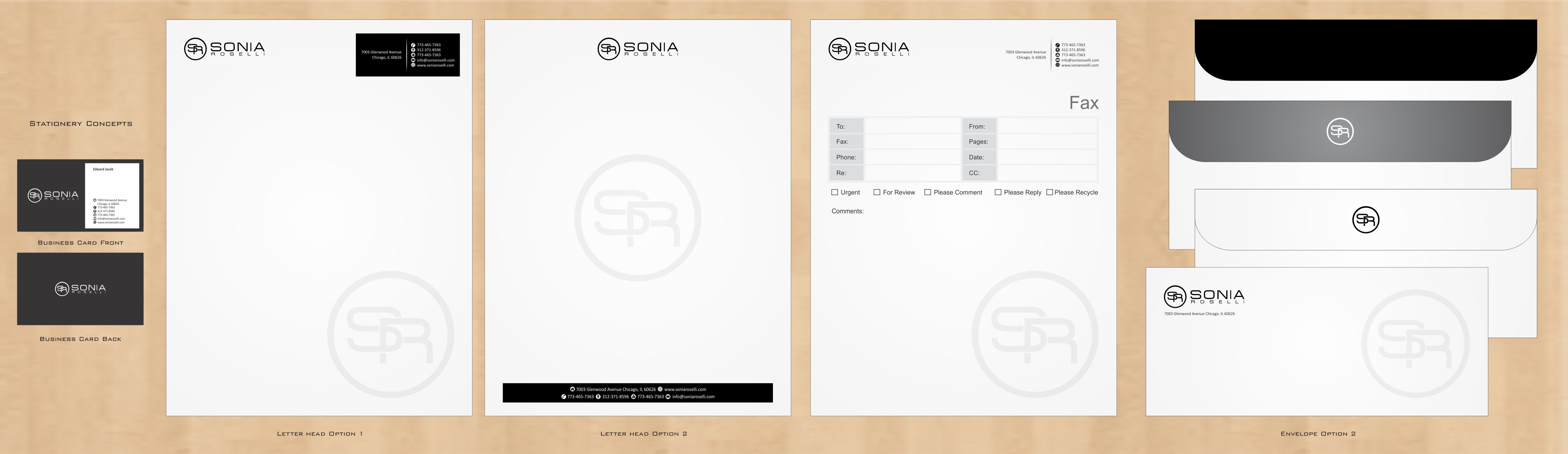Check the Urgent checkbox on fax sheet

point(834,192)
